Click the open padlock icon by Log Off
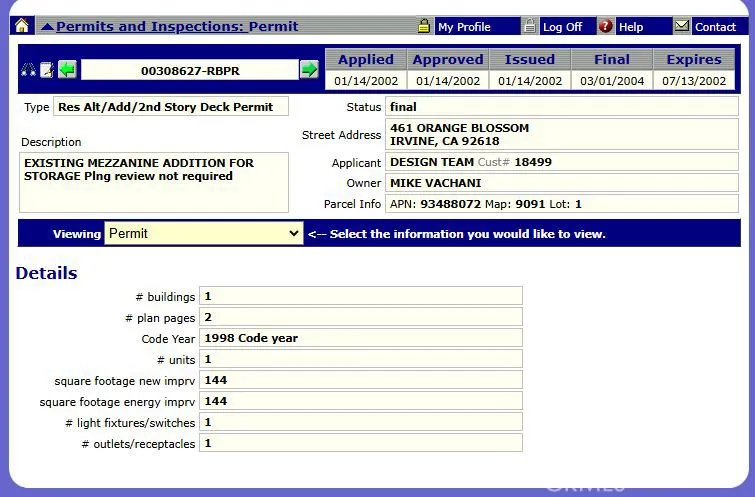The width and height of the screenshot is (755, 497). tap(530, 26)
